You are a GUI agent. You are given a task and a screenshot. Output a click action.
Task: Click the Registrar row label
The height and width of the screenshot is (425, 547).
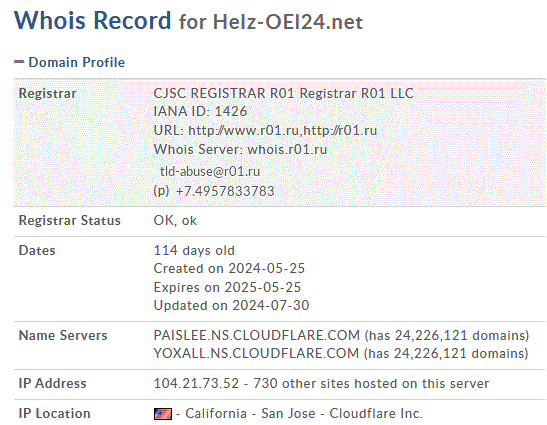(x=47, y=94)
